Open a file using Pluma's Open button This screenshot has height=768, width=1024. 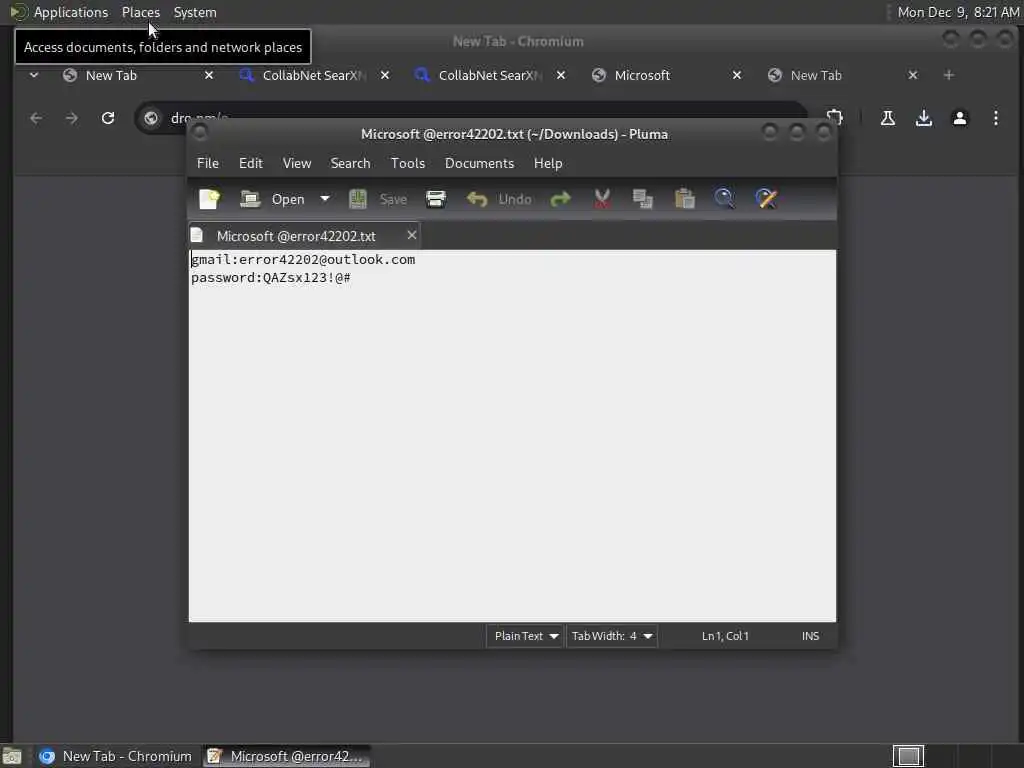point(272,199)
